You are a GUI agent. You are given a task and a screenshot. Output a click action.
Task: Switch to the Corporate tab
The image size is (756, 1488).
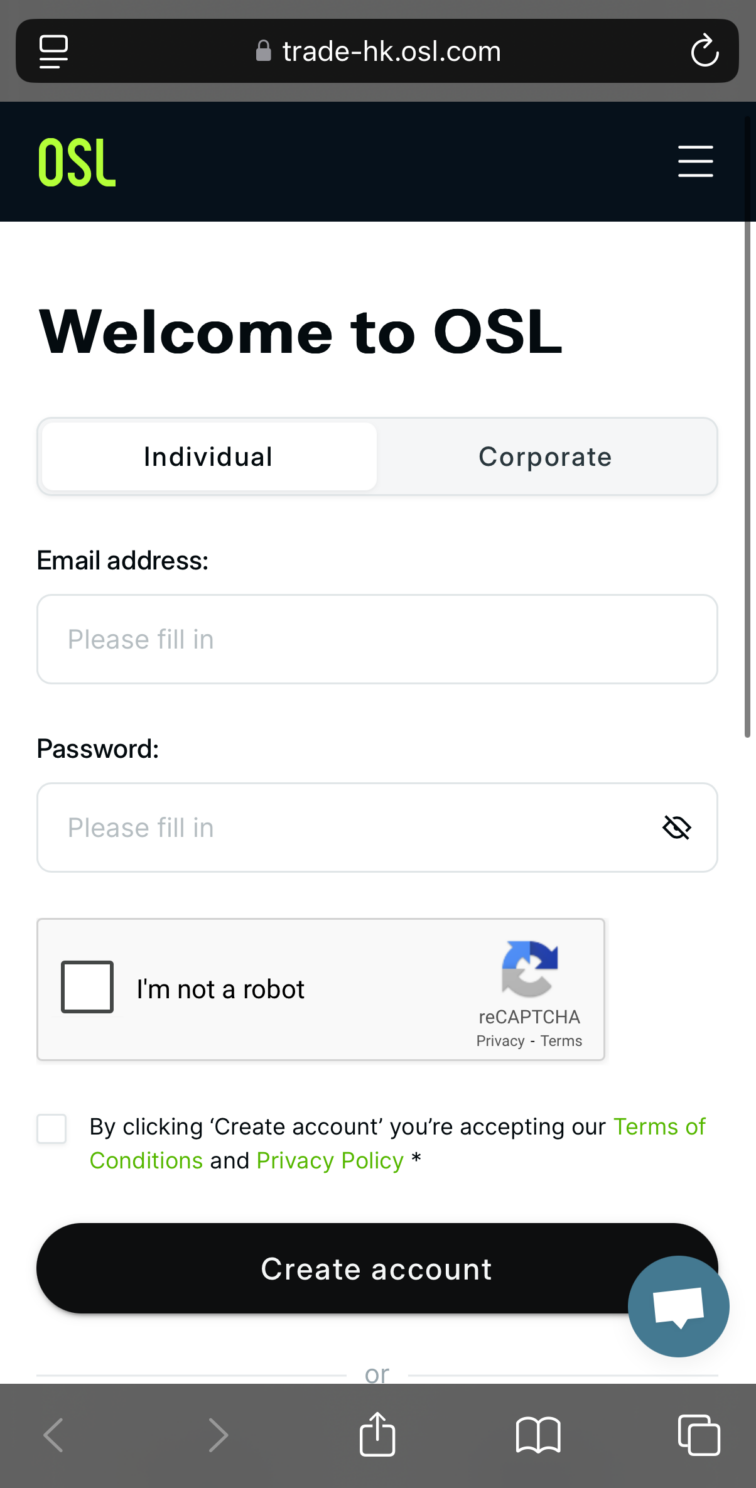(x=545, y=457)
